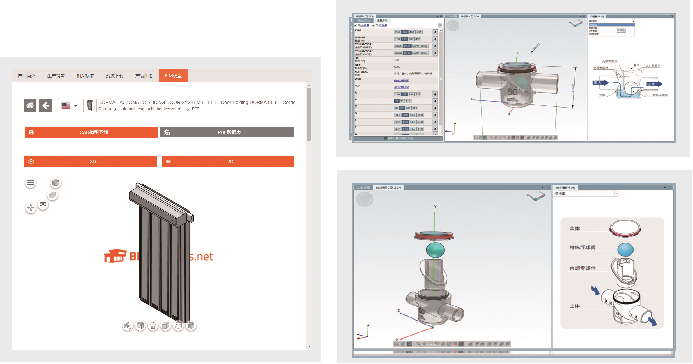Select the highlighted option in first property row
Viewport: 693px width, 364px height.
pos(405,32)
